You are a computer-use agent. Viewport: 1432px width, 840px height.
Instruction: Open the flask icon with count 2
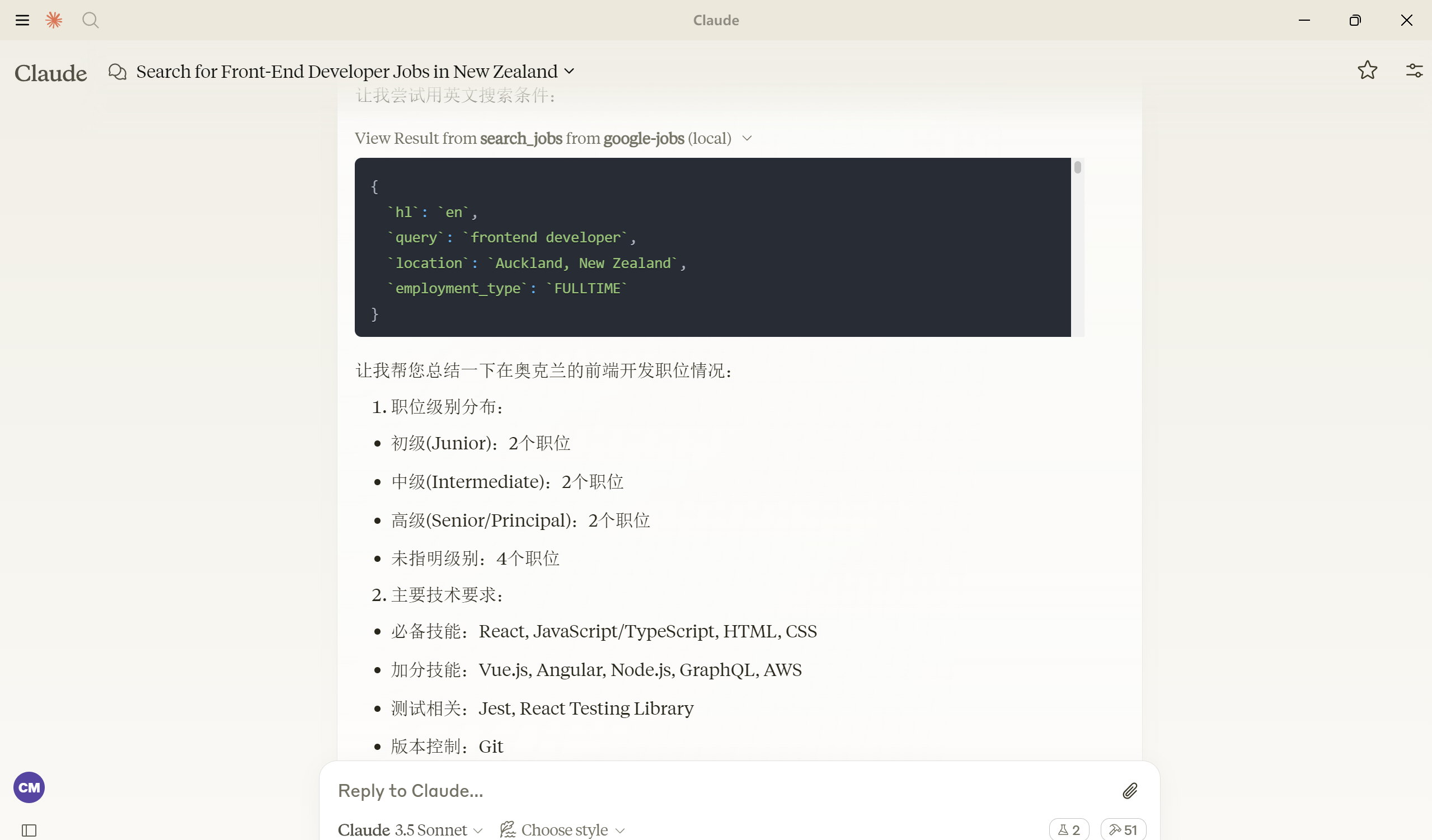[x=1069, y=830]
